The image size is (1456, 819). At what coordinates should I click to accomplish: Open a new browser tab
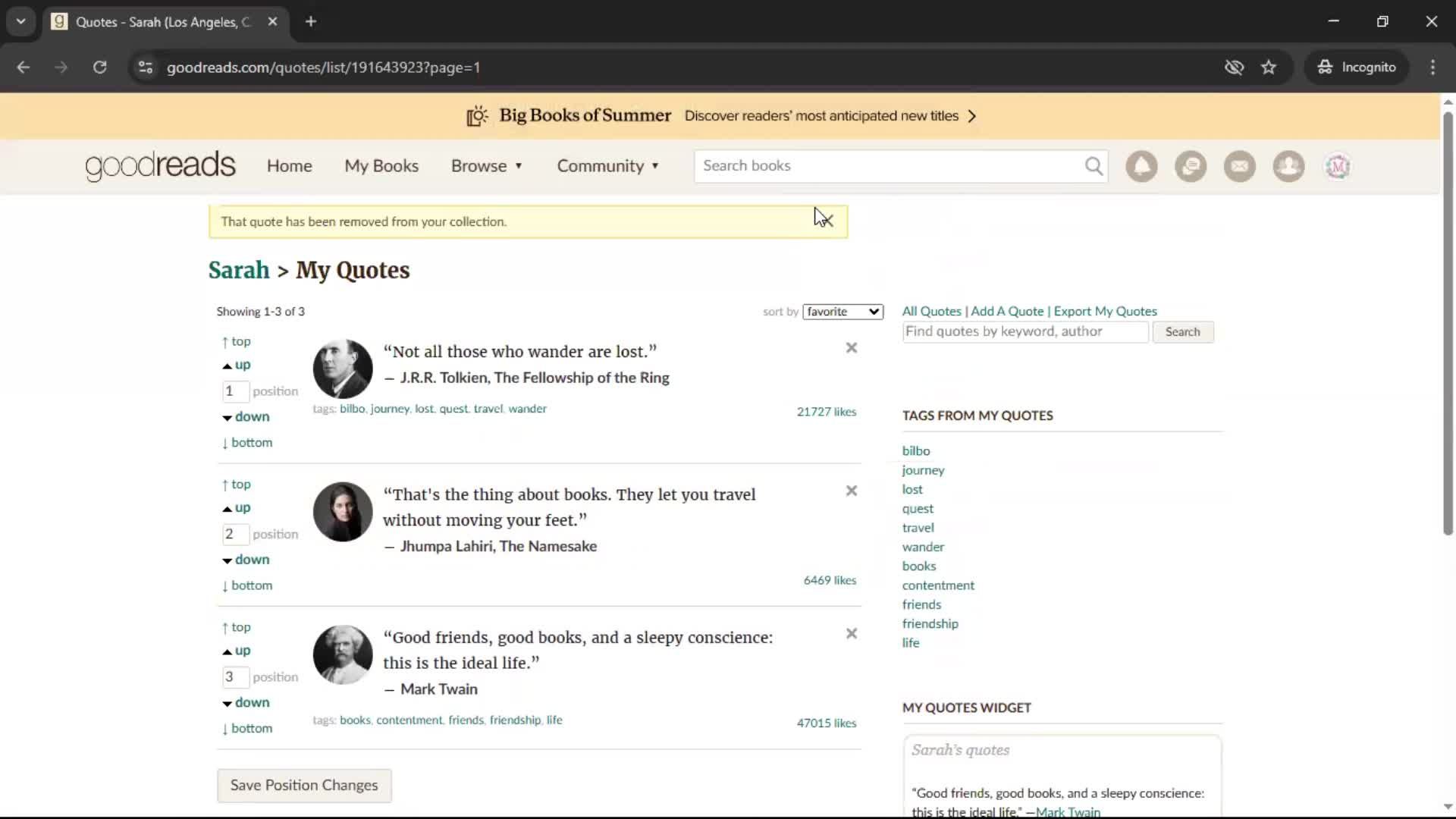(310, 21)
